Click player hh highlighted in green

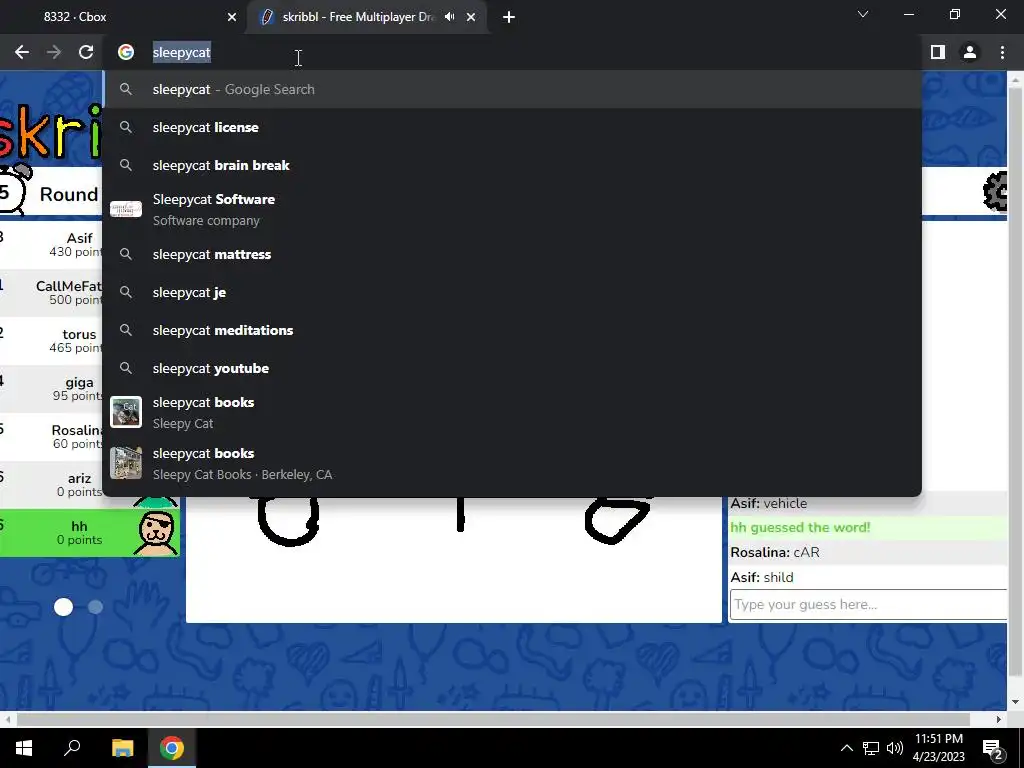[89, 533]
